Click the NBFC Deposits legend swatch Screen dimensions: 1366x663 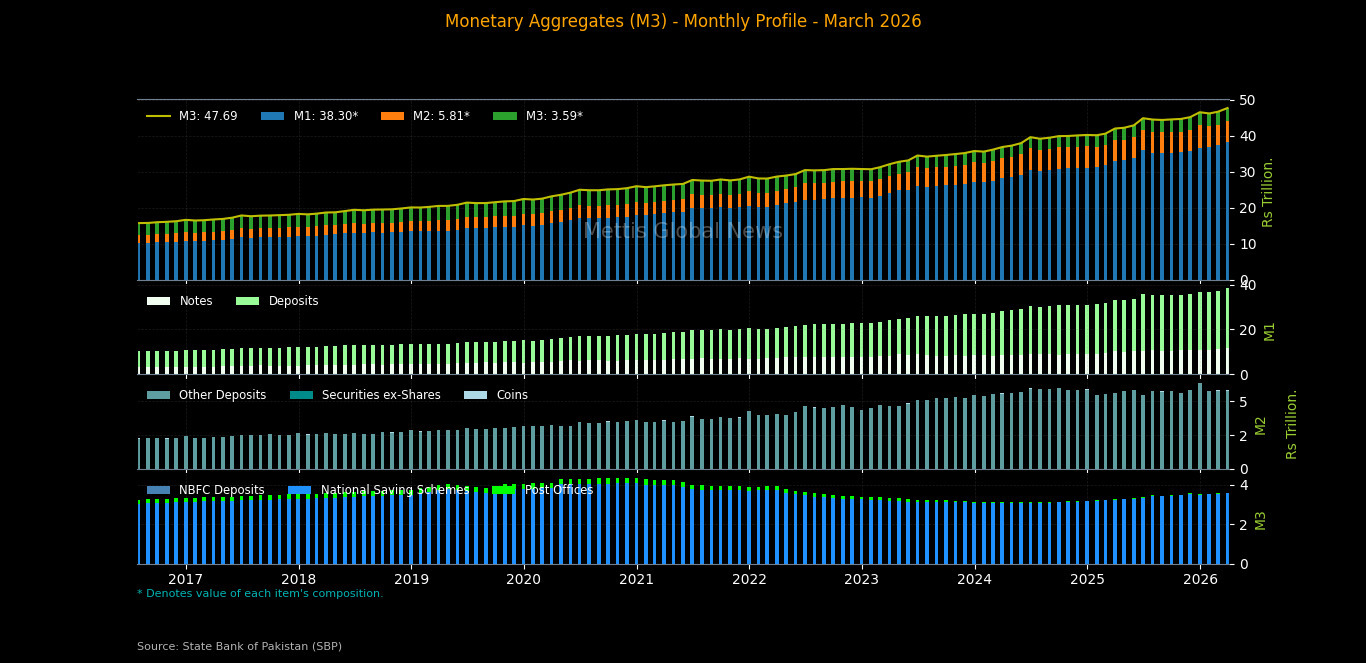158,490
